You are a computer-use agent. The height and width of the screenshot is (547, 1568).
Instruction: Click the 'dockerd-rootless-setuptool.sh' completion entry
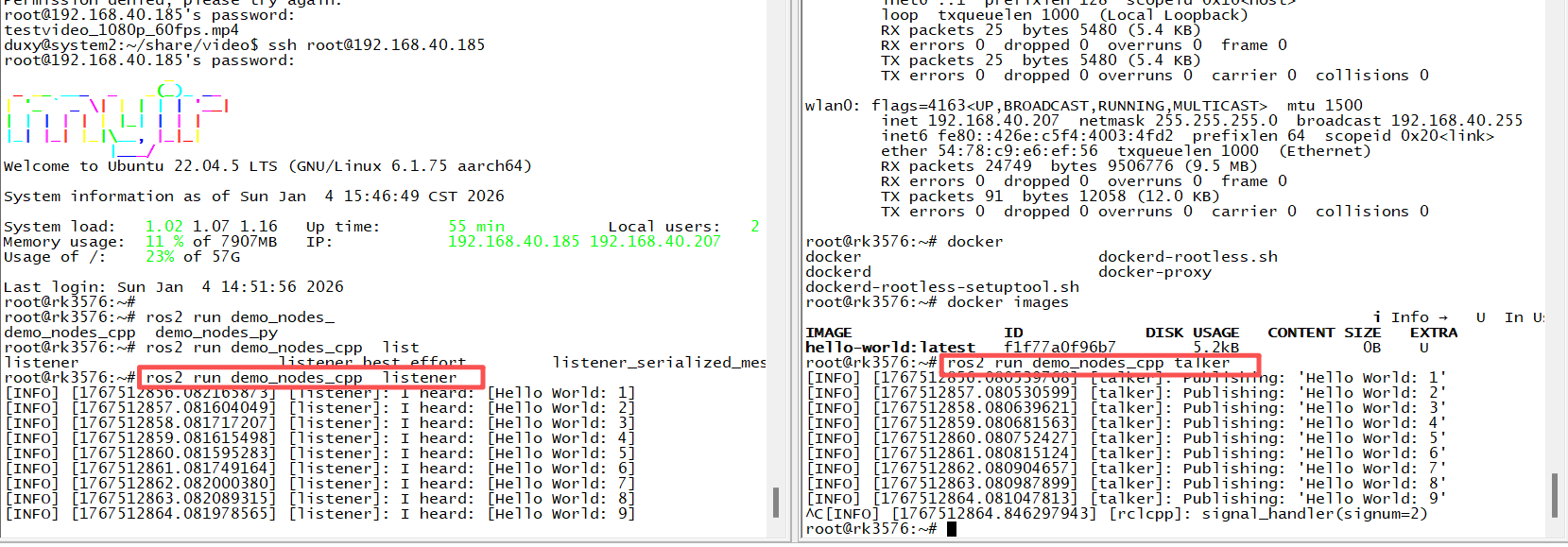tap(942, 287)
